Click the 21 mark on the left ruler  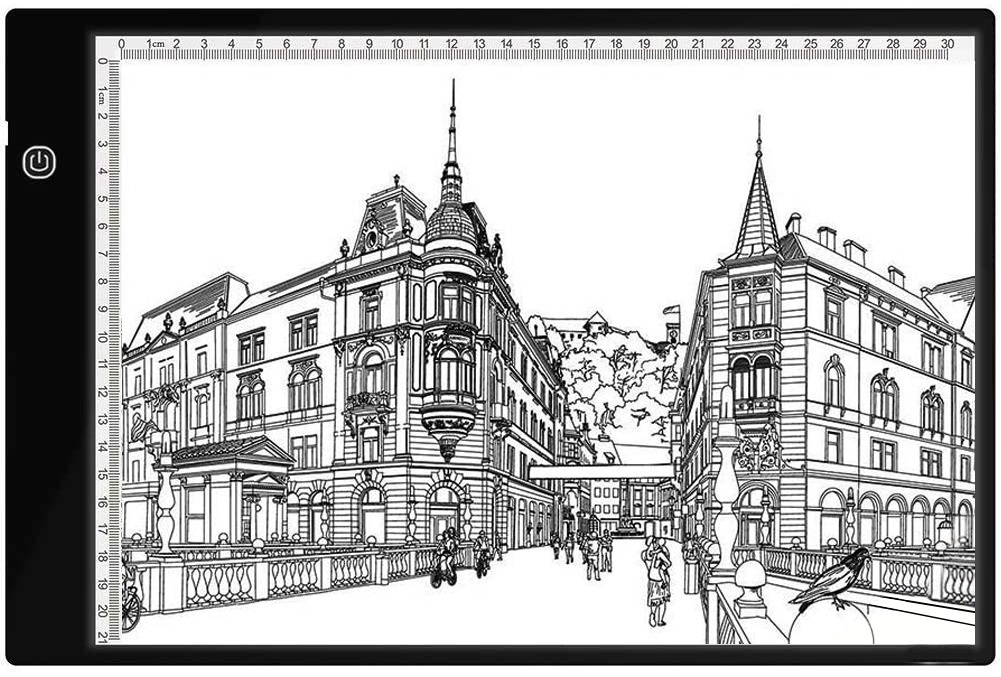pos(103,636)
